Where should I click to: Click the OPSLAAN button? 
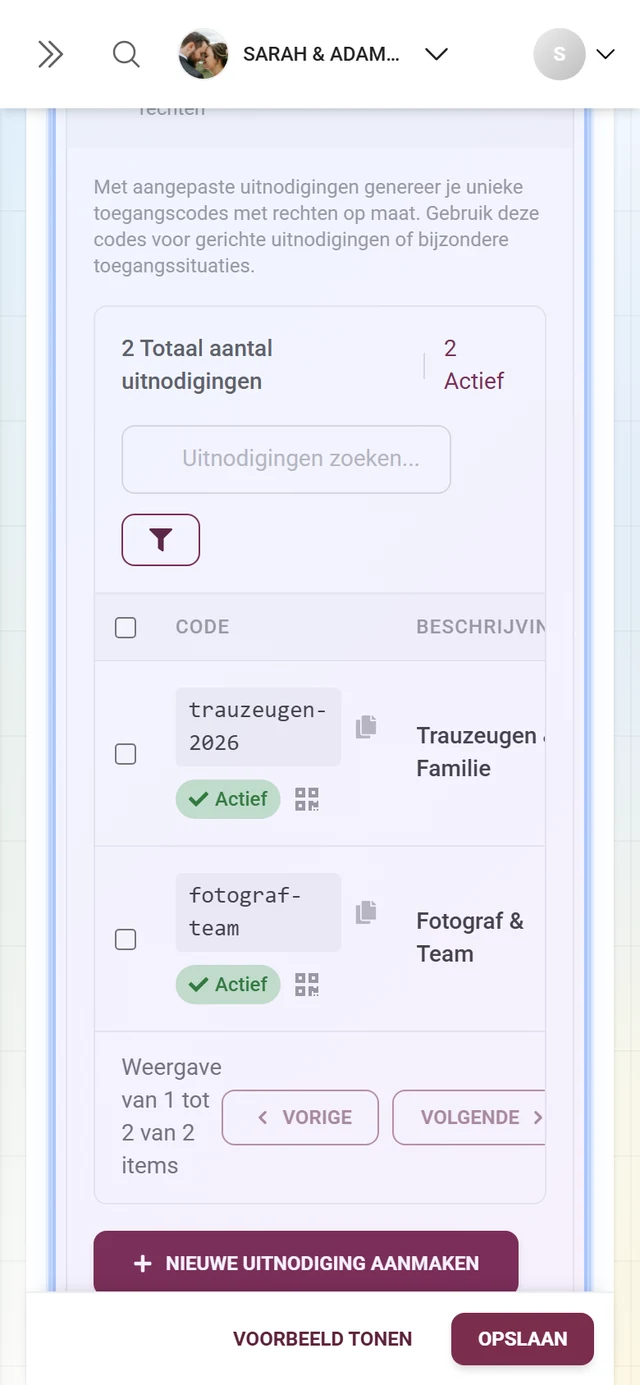(x=523, y=1339)
